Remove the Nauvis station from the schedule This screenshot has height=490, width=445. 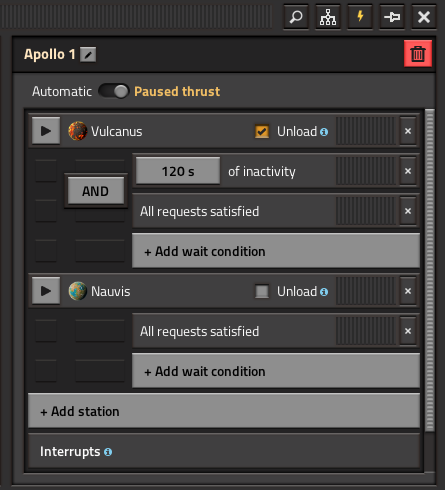click(x=408, y=291)
